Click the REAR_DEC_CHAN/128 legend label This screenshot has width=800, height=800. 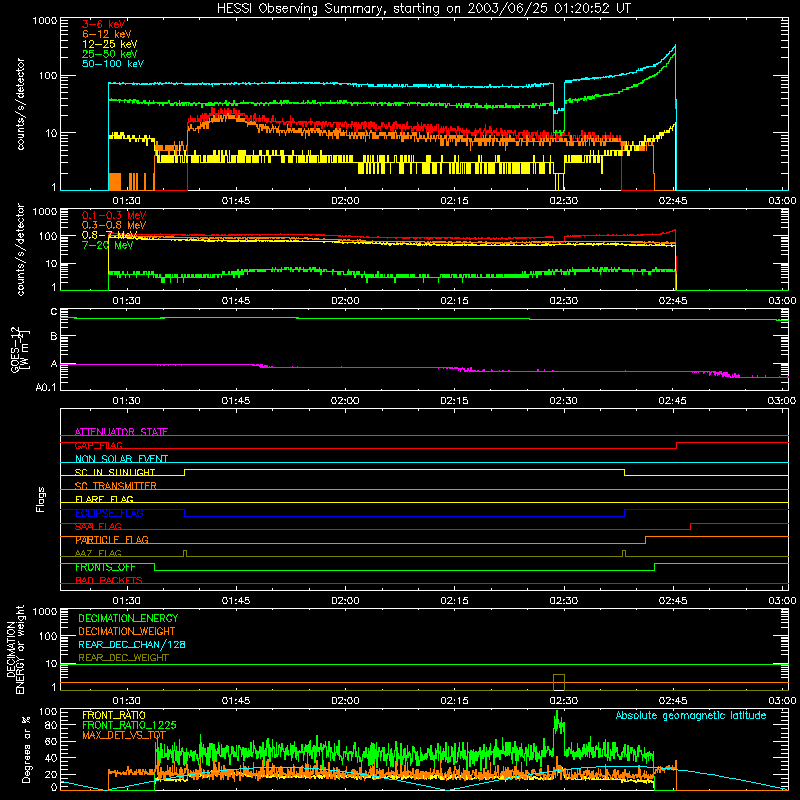(132, 645)
